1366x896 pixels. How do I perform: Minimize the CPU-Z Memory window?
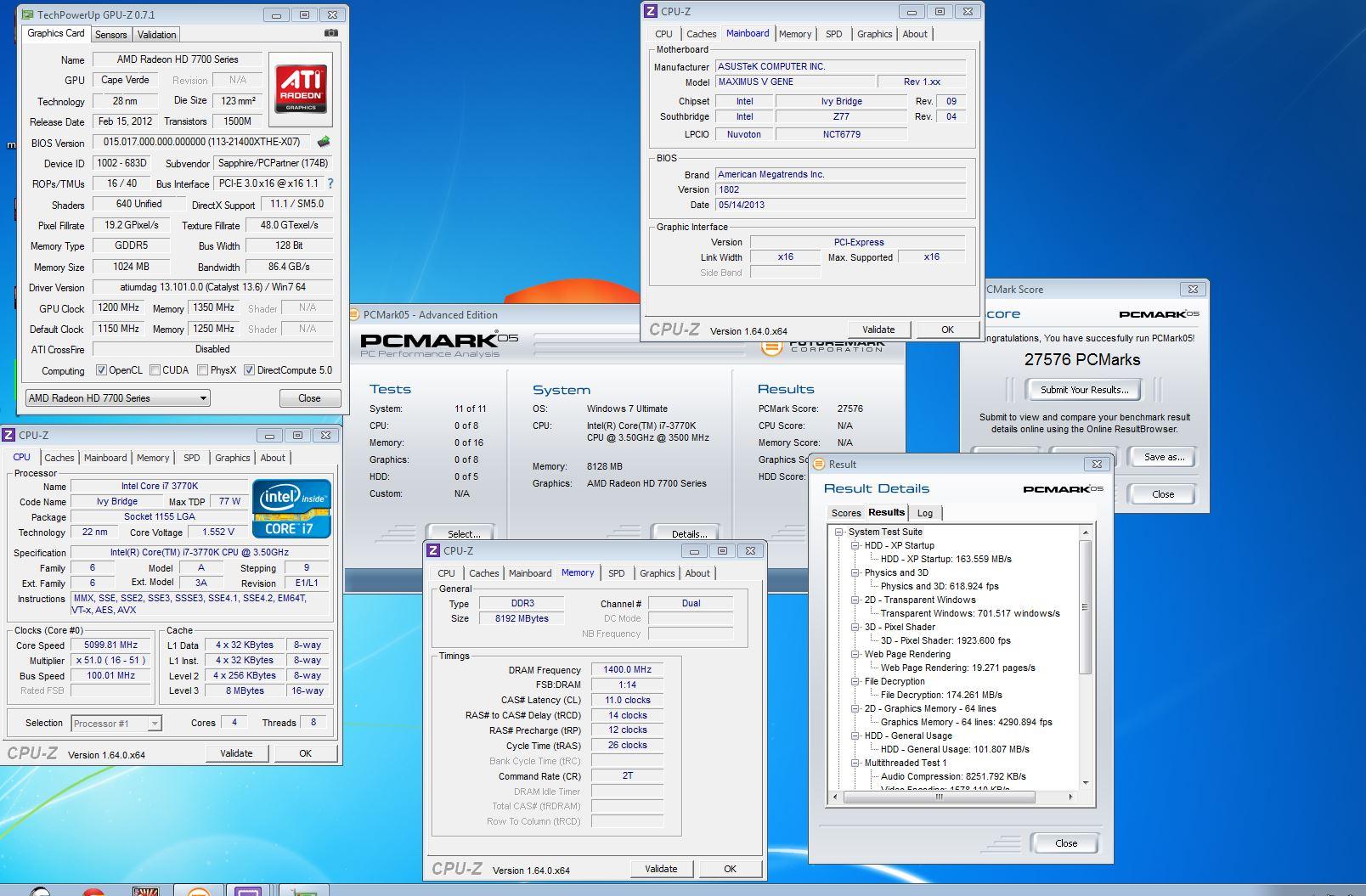tap(694, 550)
